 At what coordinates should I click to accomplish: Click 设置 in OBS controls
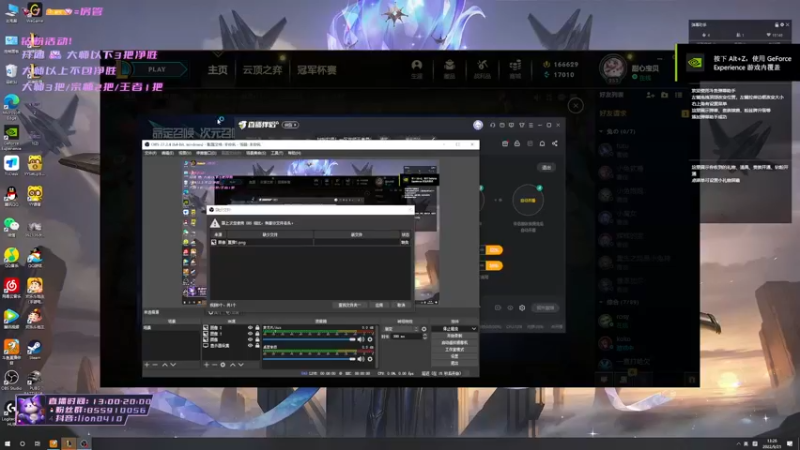tap(454, 356)
